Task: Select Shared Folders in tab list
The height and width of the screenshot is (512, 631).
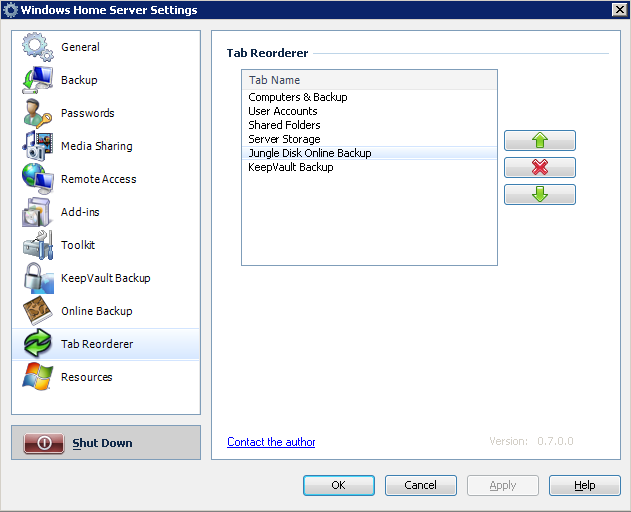Action: (x=369, y=125)
